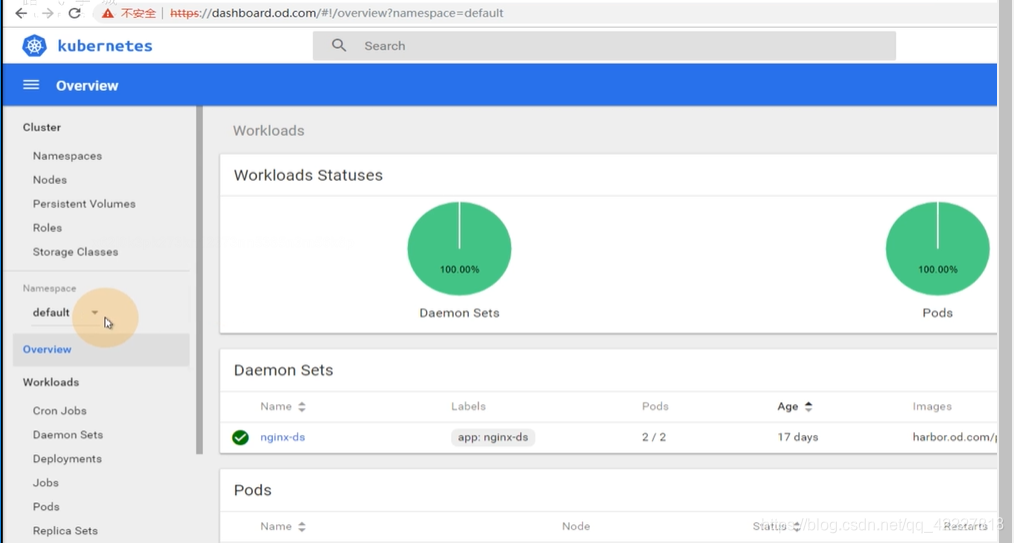1014x543 pixels.
Task: Click the Node column header in Pods
Action: (576, 526)
